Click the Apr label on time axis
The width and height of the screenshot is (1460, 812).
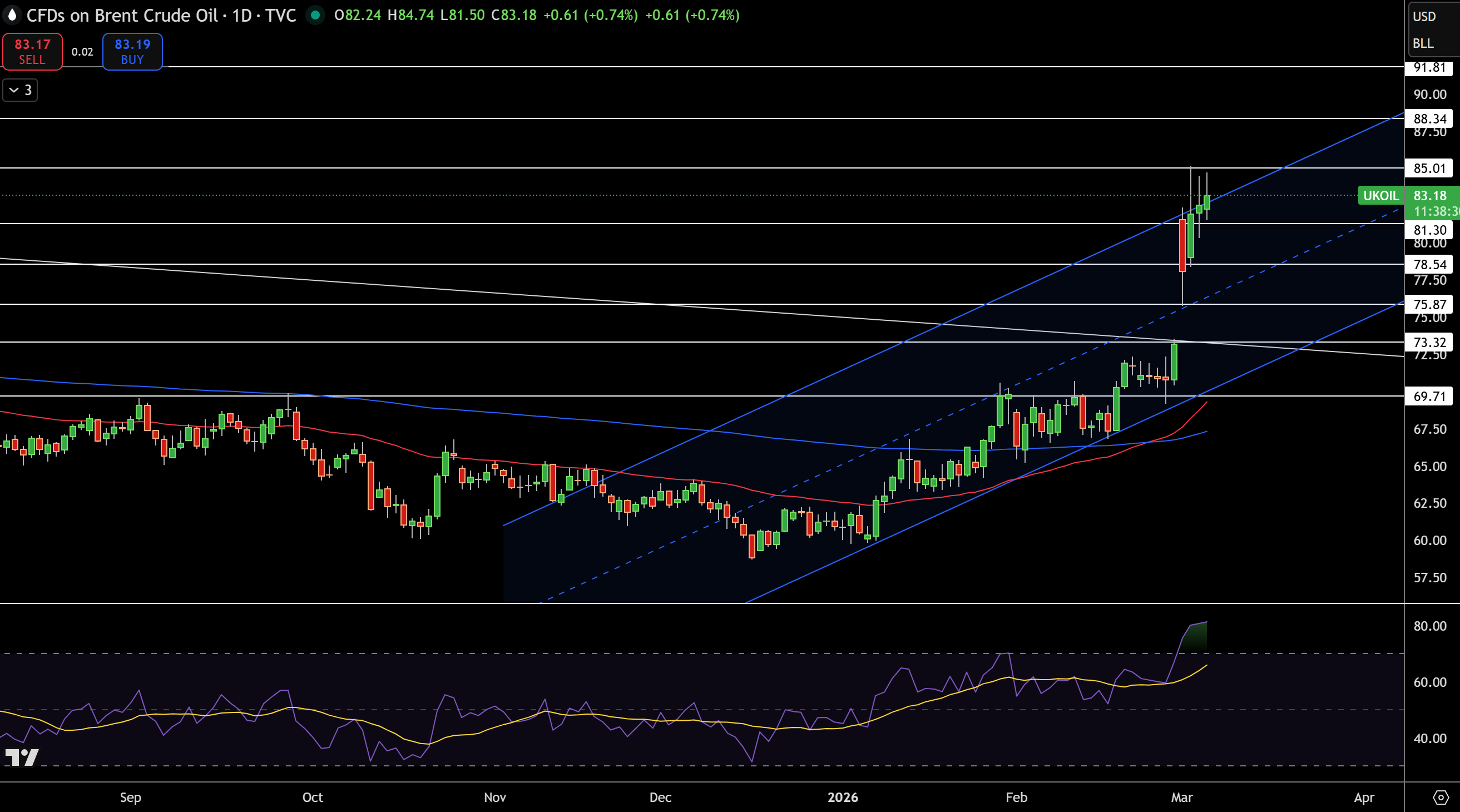(1364, 798)
